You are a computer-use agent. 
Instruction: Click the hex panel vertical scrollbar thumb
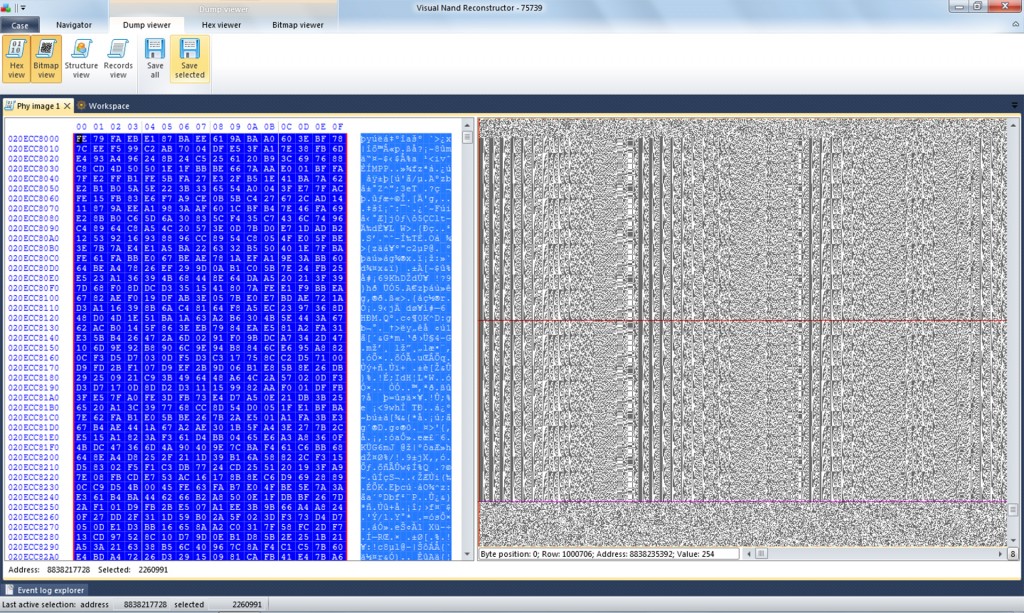[467, 137]
